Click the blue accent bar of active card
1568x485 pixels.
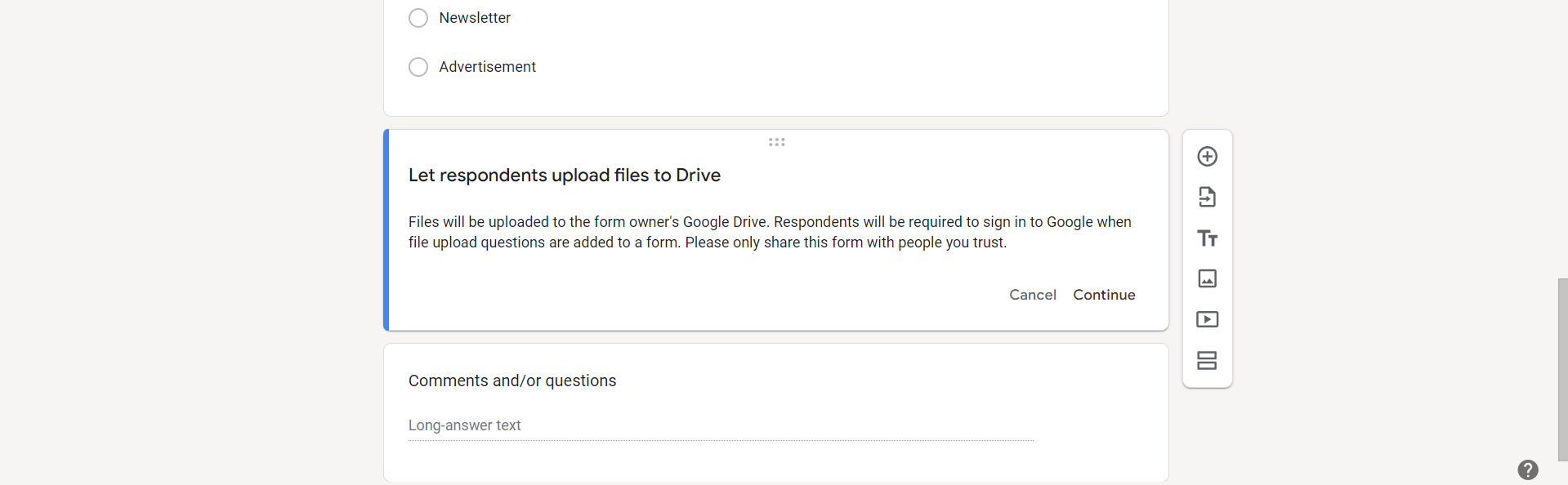386,230
